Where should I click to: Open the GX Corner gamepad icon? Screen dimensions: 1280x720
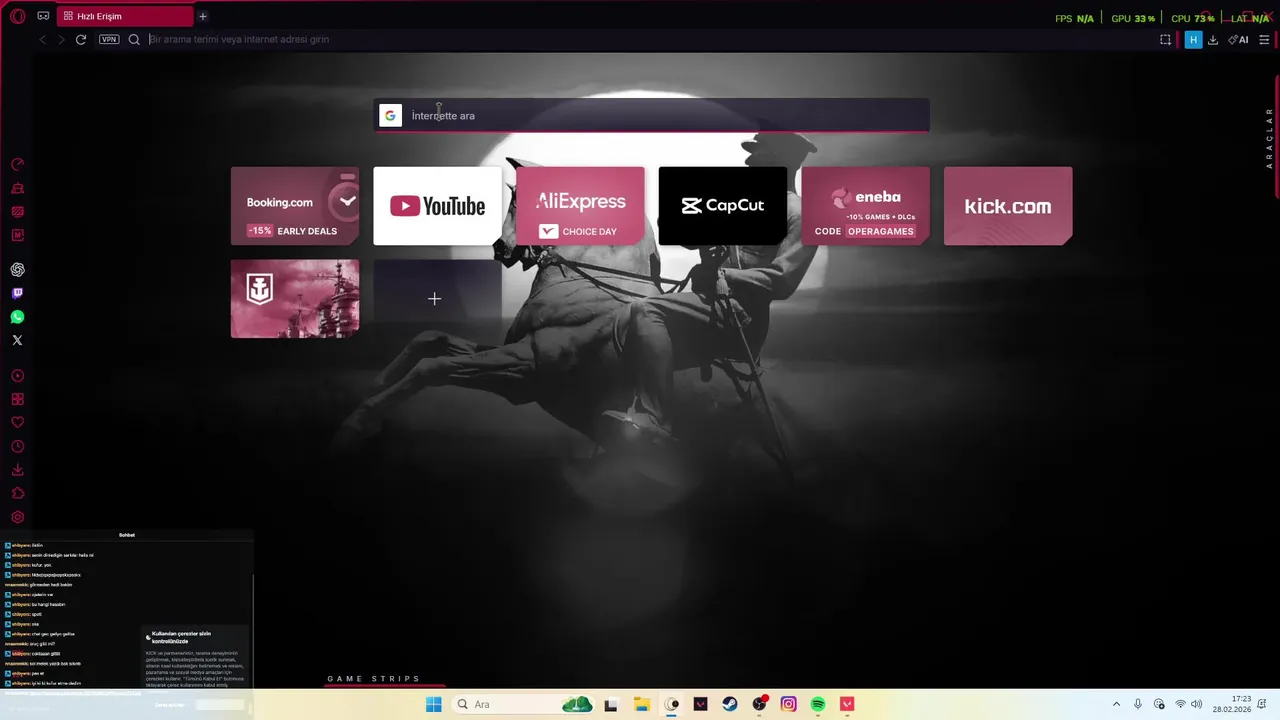pyautogui.click(x=43, y=16)
